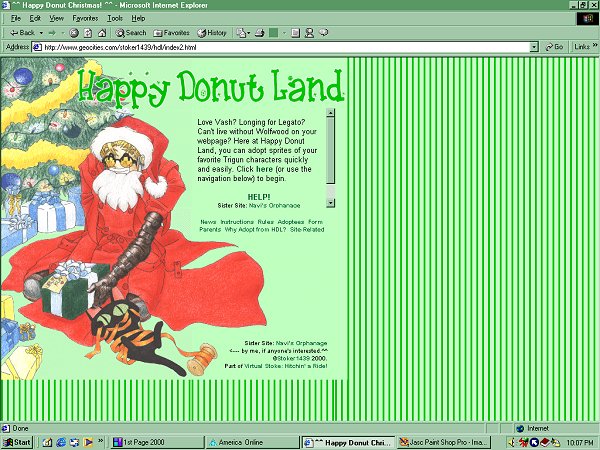The image size is (600, 450).
Task: Click the intro text scroll up arrow
Action: coord(330,112)
